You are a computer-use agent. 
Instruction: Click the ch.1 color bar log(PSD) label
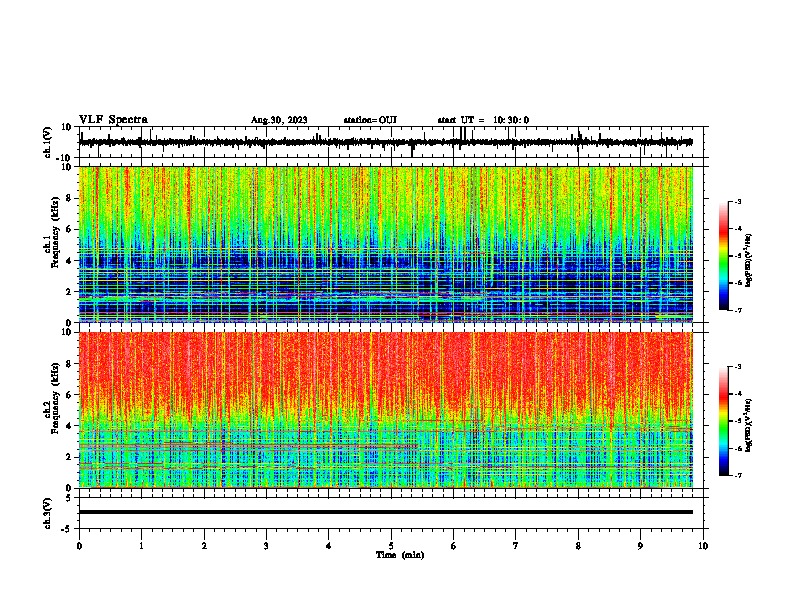pos(749,261)
